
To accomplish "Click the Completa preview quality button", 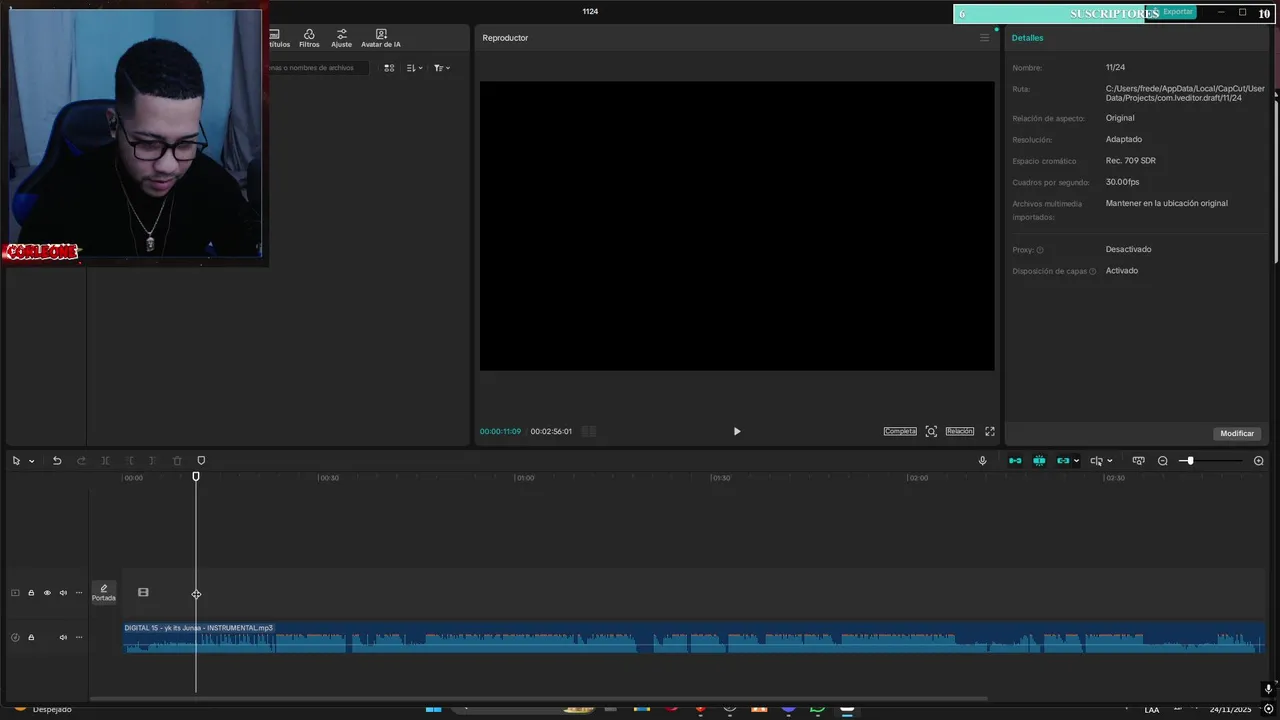I will (900, 431).
